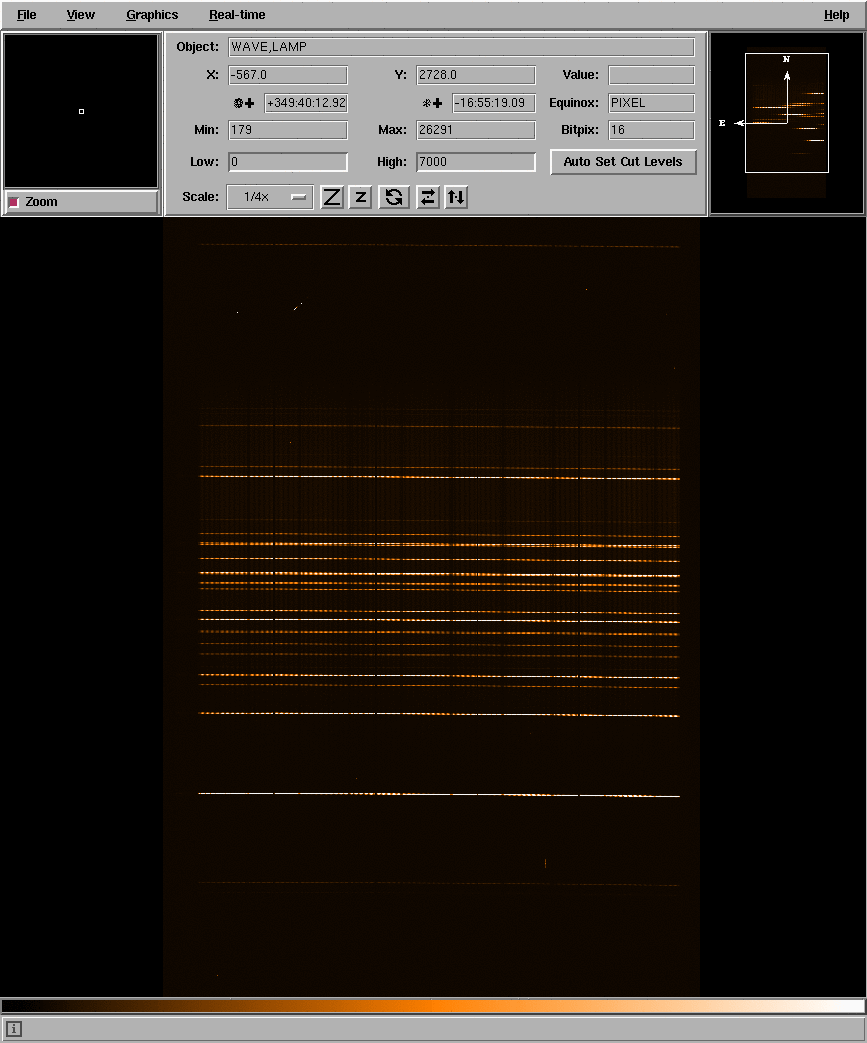Screen dimensions: 867x1043
Task: Toggle the Zoom checkbox
Action: (14, 202)
